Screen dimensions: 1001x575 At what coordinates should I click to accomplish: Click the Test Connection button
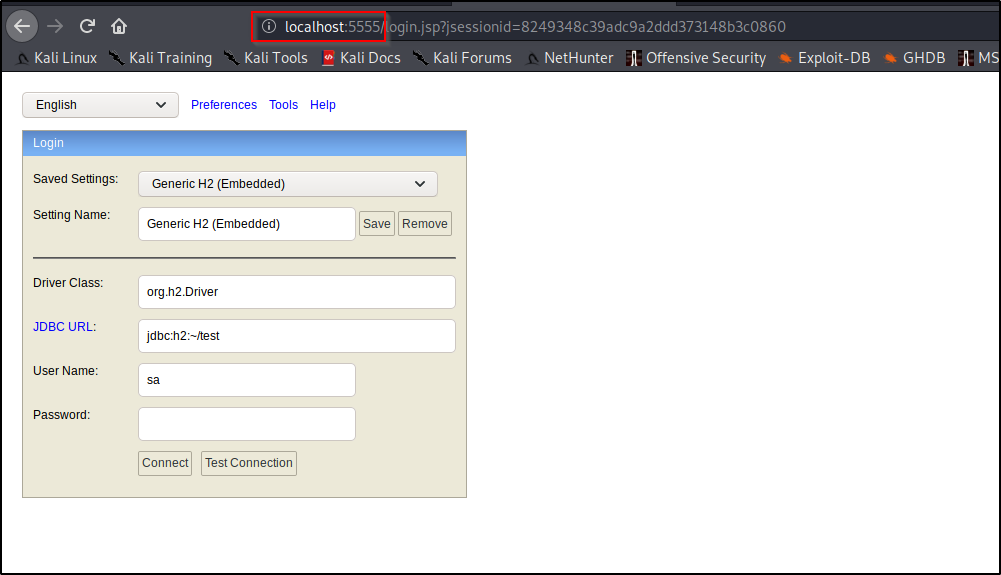coord(249,463)
